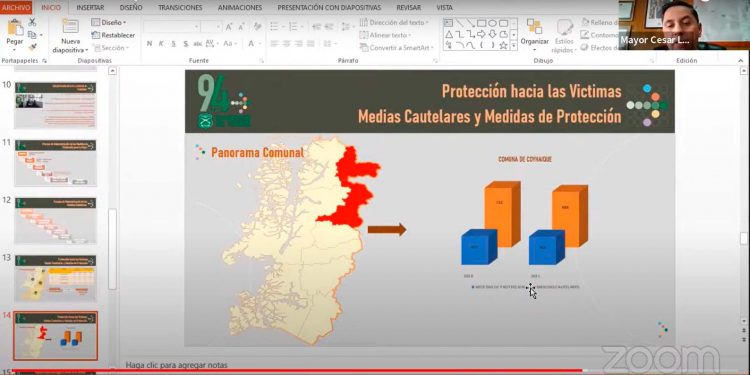Image resolution: width=750 pixels, height=375 pixels.
Task: Select slide 13 thumbnail
Action: click(x=55, y=278)
